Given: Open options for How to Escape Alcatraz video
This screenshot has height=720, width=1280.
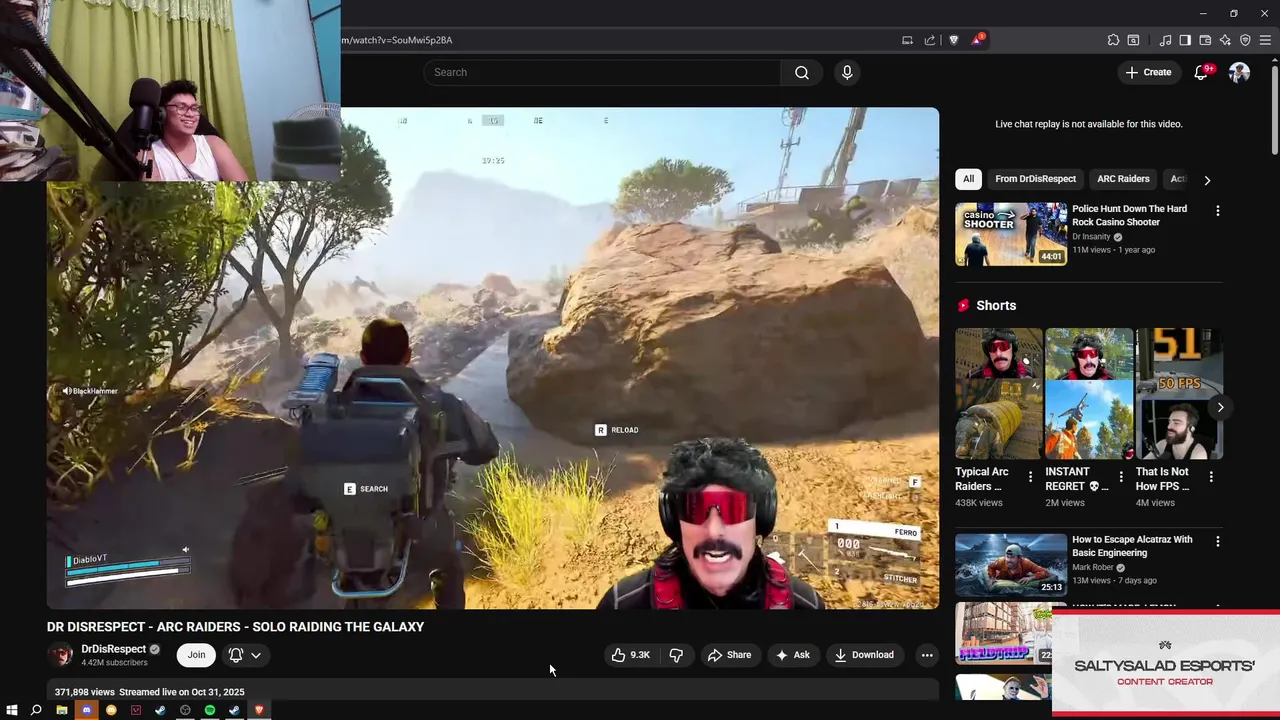Looking at the screenshot, I should pos(1217,541).
